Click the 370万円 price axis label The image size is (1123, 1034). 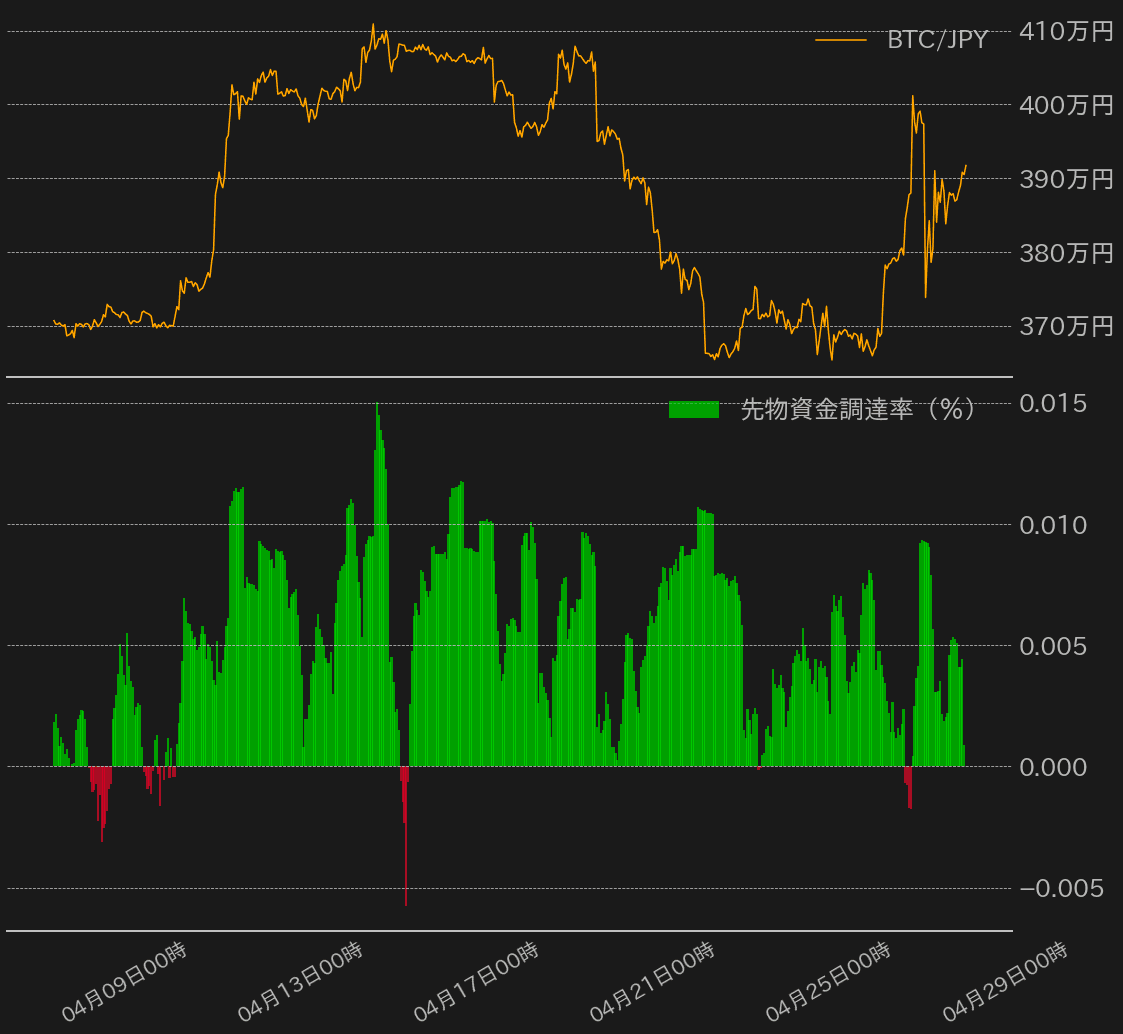tap(1065, 326)
